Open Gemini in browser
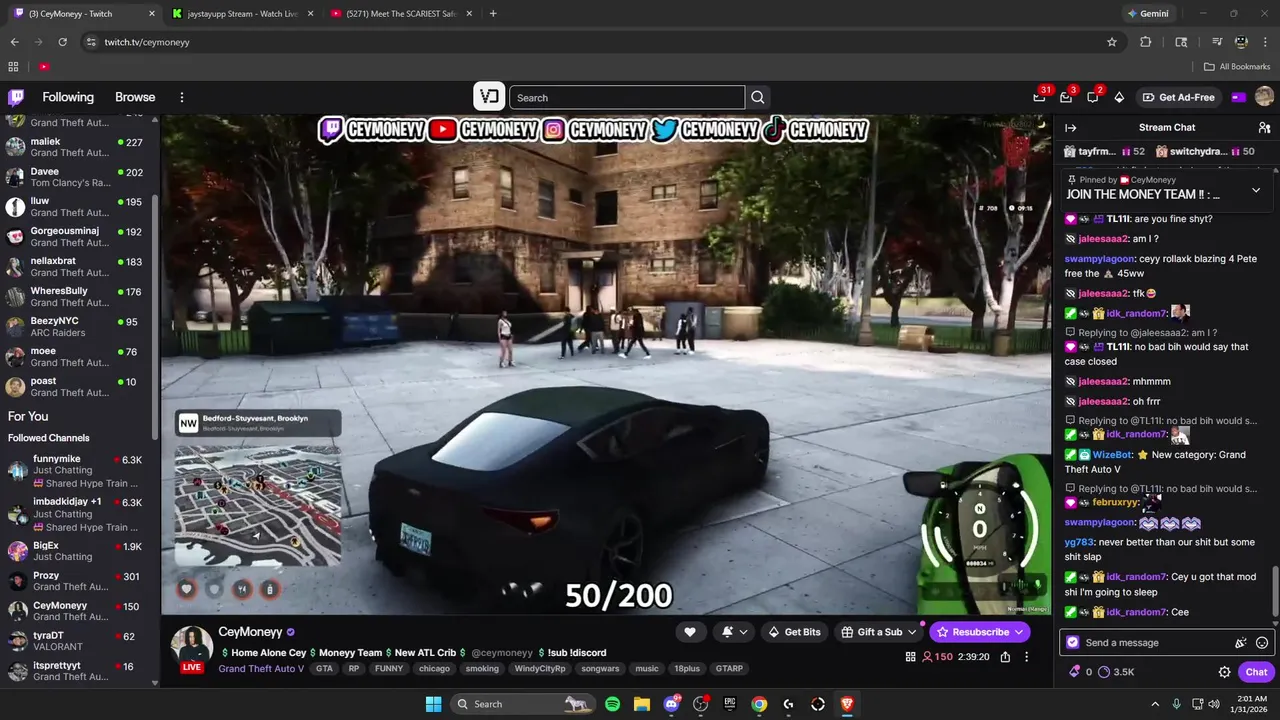This screenshot has width=1280, height=720. pos(1147,14)
